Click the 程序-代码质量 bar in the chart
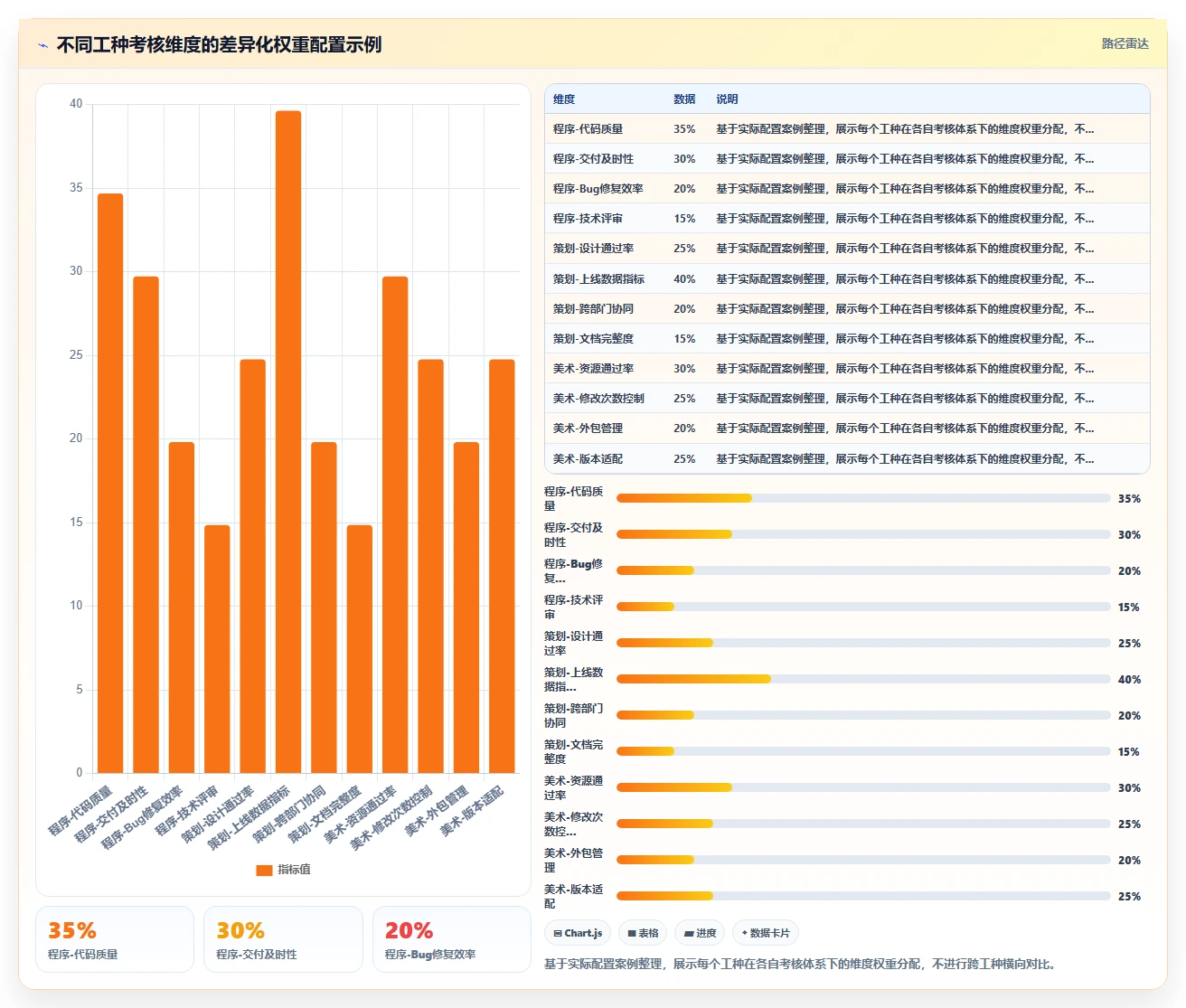The height and width of the screenshot is (1008, 1186). pos(110,484)
